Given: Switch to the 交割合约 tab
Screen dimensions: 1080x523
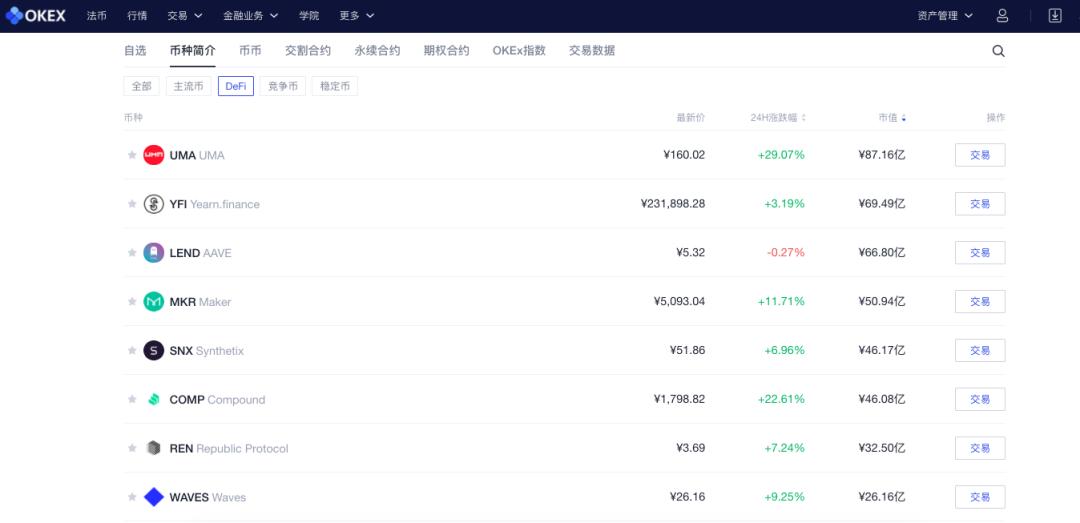Looking at the screenshot, I should coord(308,50).
